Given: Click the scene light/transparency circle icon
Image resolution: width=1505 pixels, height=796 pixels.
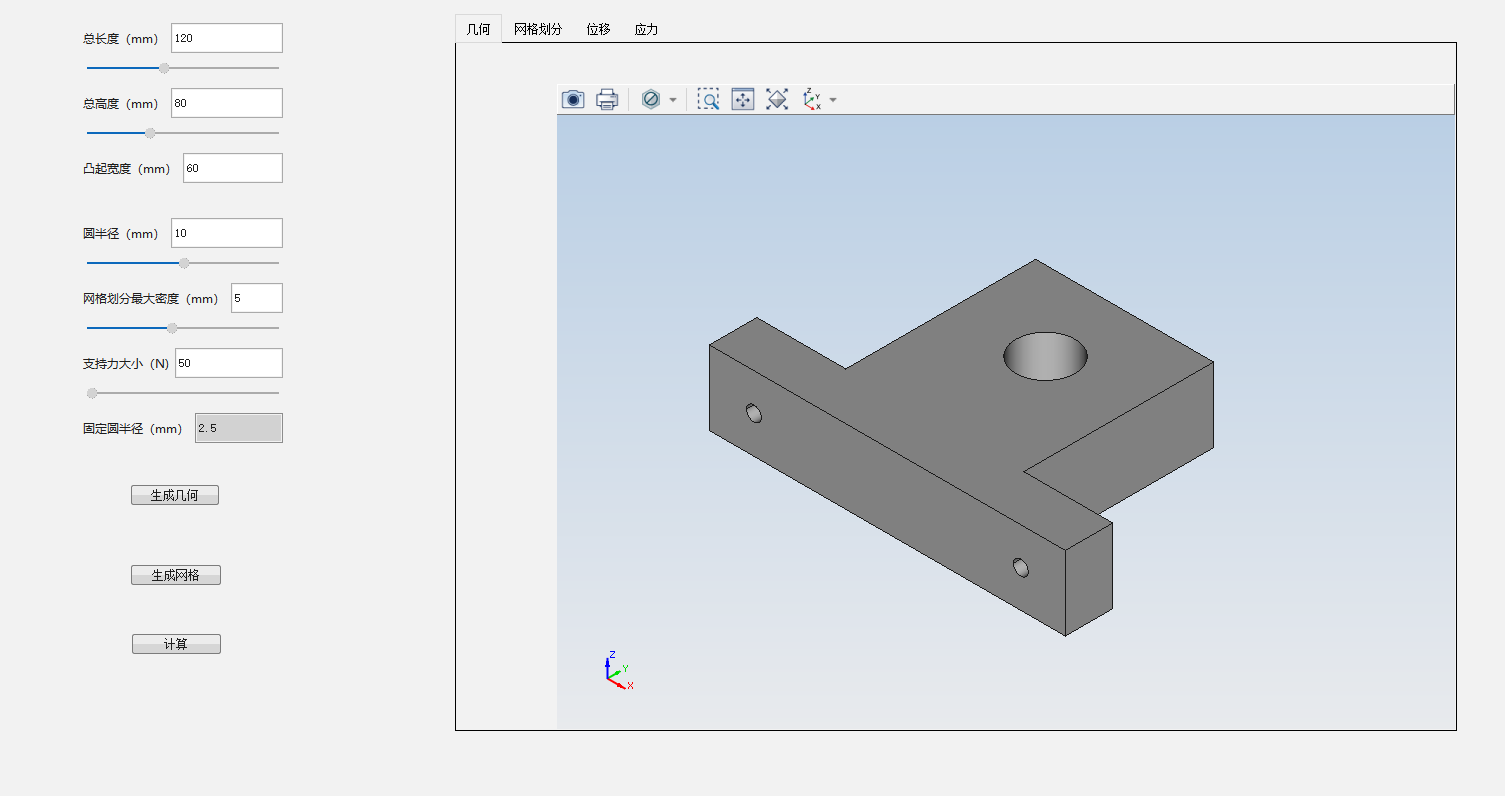Looking at the screenshot, I should [651, 99].
